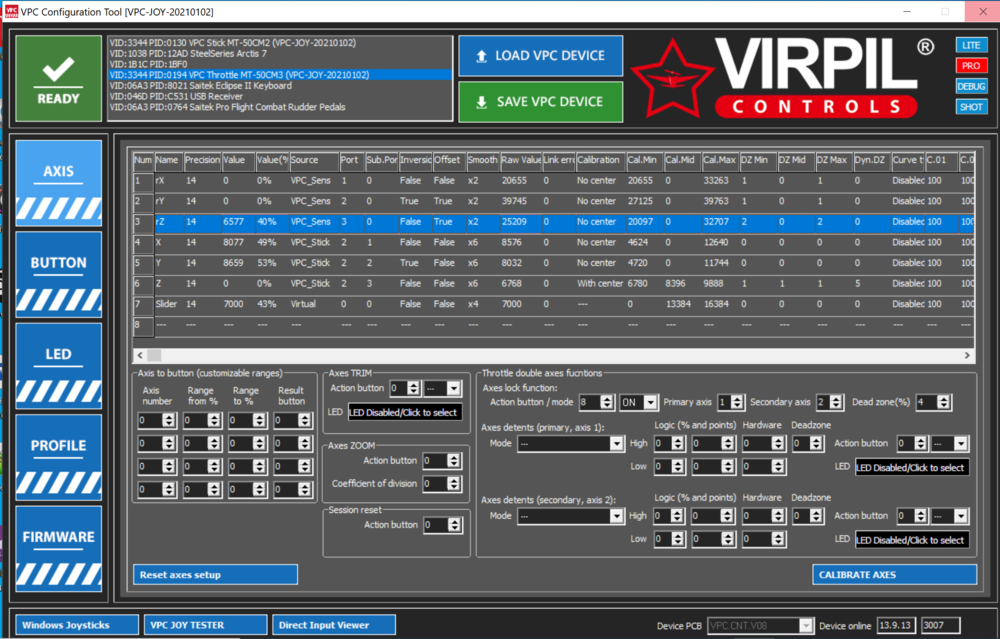1000x639 pixels.
Task: Select VPC Stick MT-50CM2 device in list
Action: pyautogui.click(x=280, y=43)
